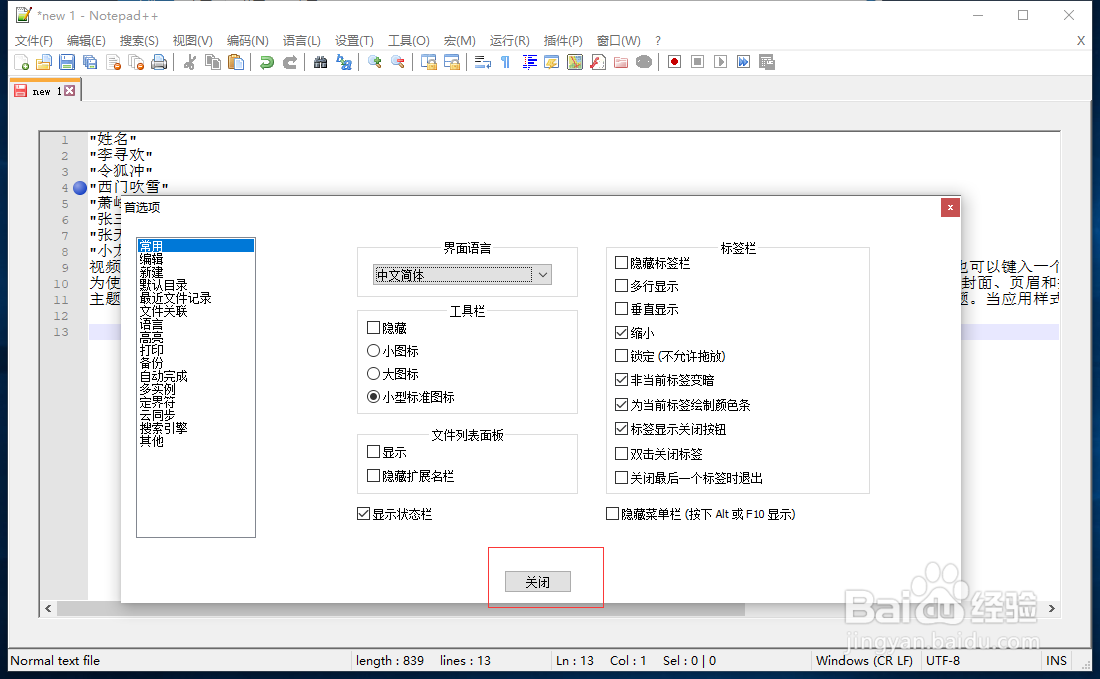Click the Synchronize horizontal scrolling icon
This screenshot has height=679, width=1100.
click(452, 62)
